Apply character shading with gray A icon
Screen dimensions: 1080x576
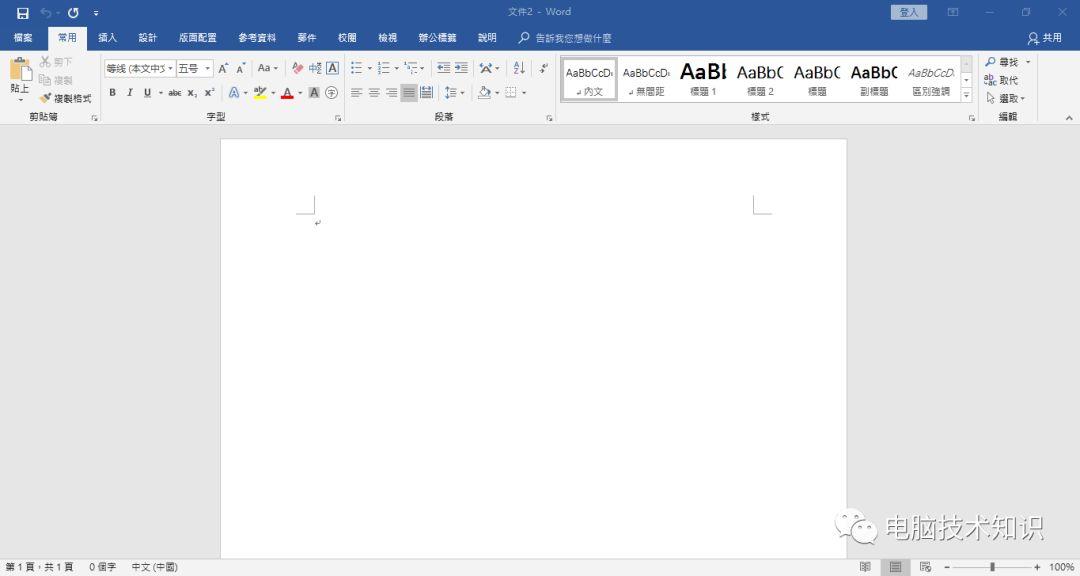314,92
